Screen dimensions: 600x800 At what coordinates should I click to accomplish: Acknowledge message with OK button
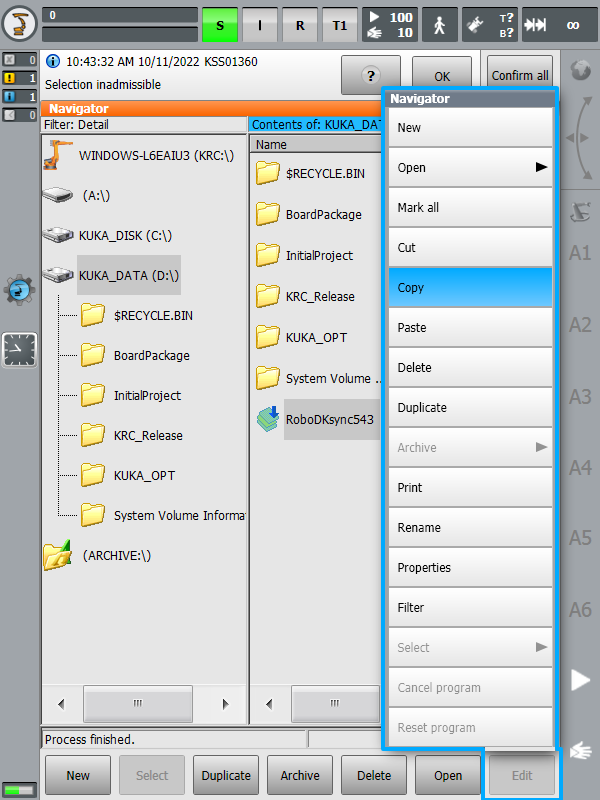coord(442,76)
